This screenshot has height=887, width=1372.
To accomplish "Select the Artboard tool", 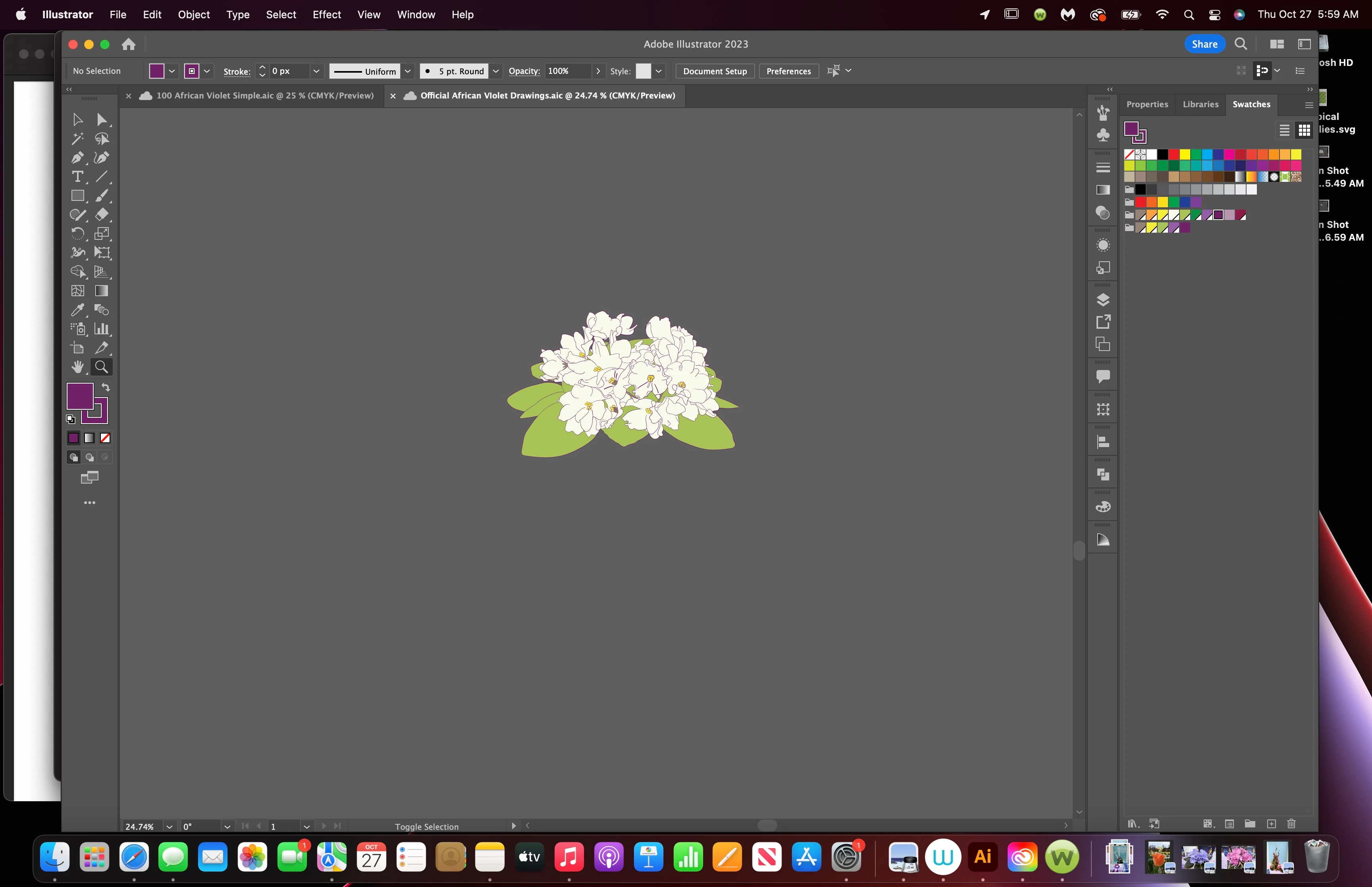I will 77,348.
